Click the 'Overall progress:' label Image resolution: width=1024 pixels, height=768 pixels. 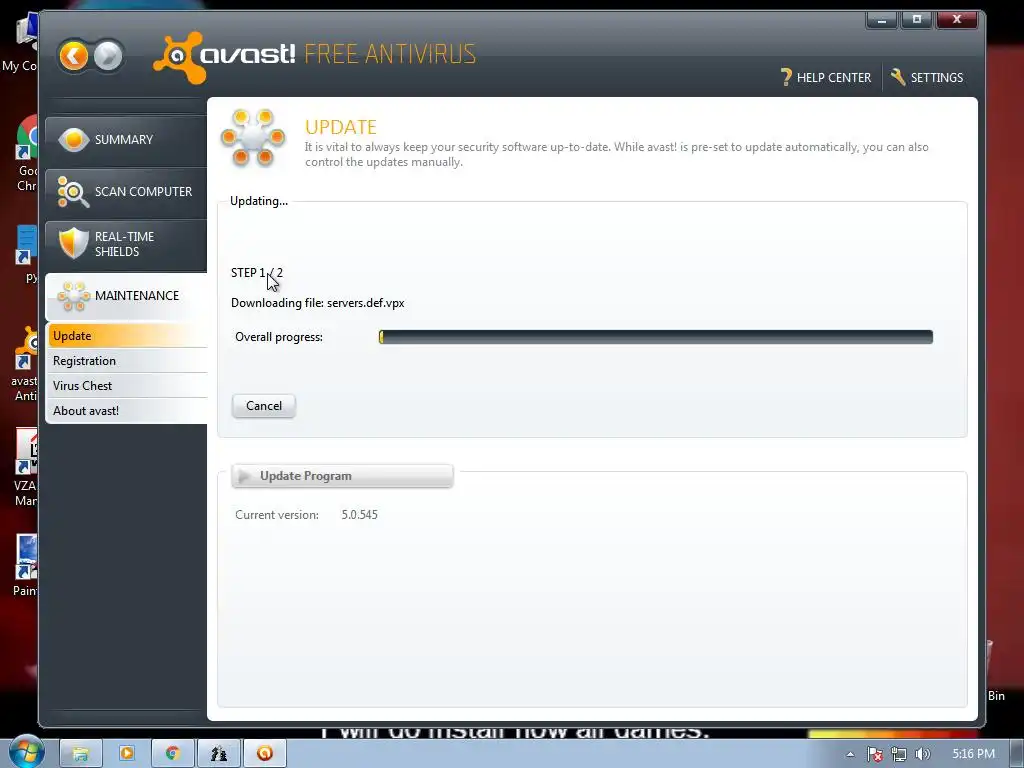pos(279,337)
